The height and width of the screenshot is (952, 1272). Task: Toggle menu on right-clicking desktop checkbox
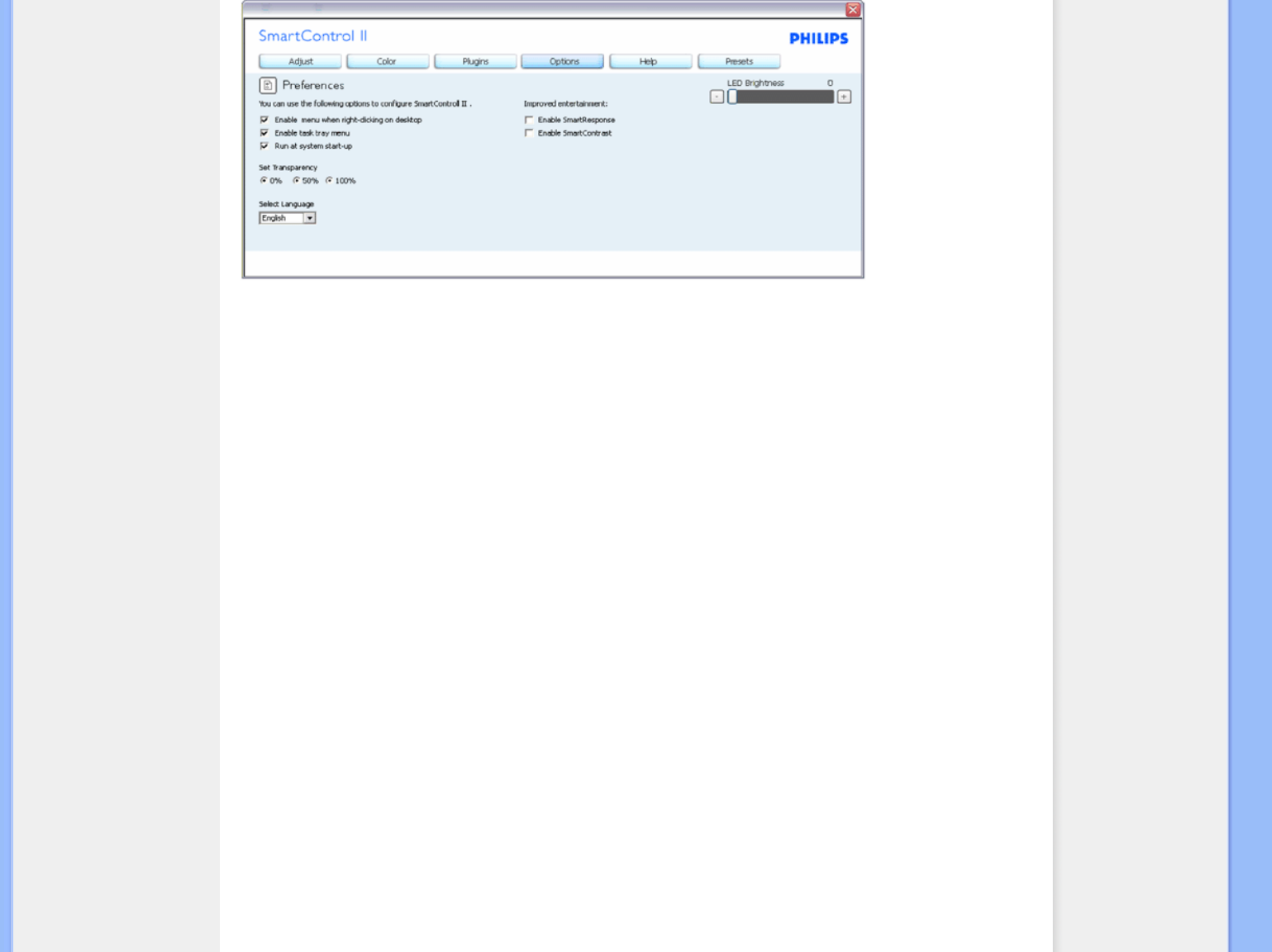(x=264, y=120)
